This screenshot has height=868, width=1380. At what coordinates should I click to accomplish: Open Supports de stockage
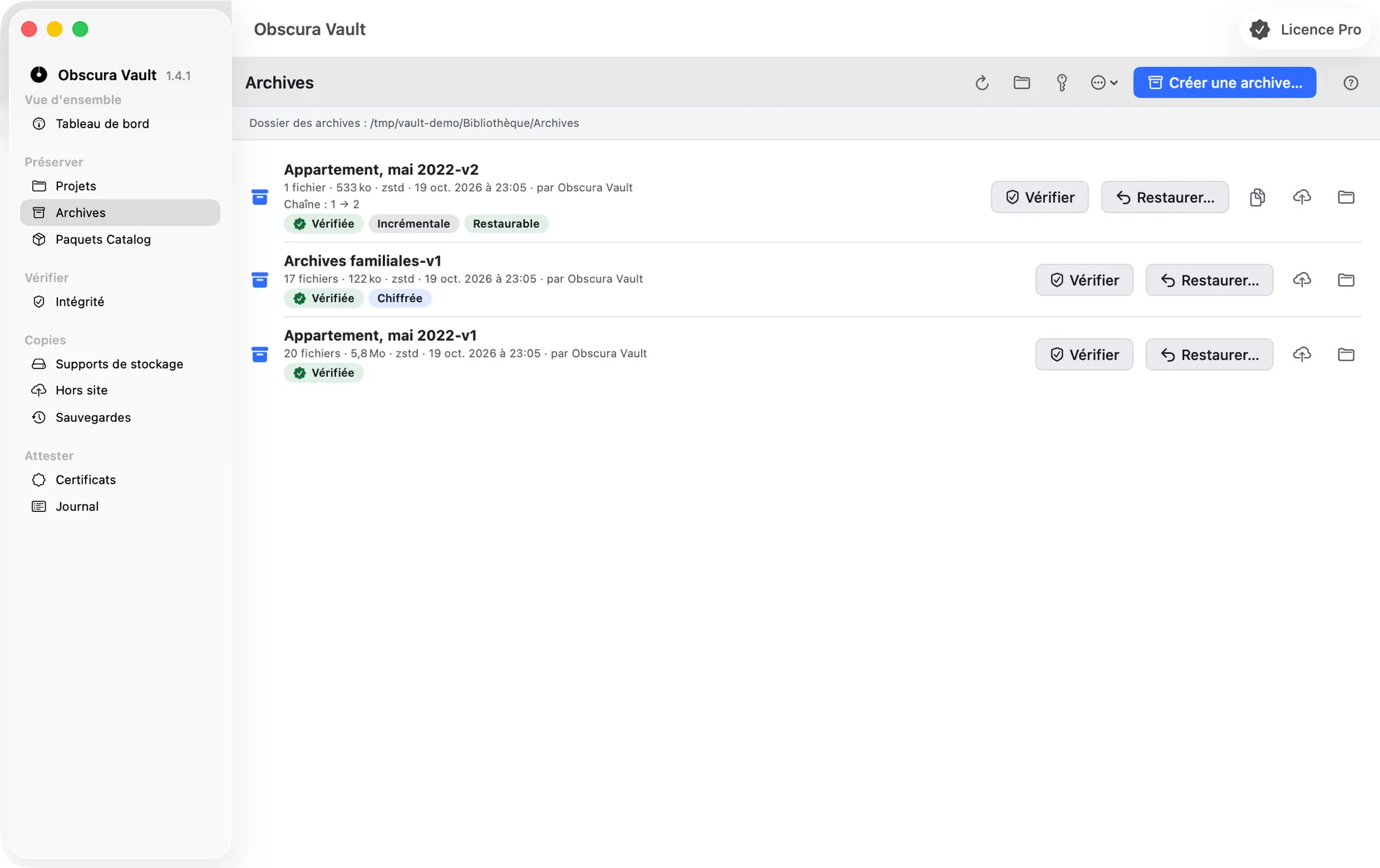pos(120,364)
